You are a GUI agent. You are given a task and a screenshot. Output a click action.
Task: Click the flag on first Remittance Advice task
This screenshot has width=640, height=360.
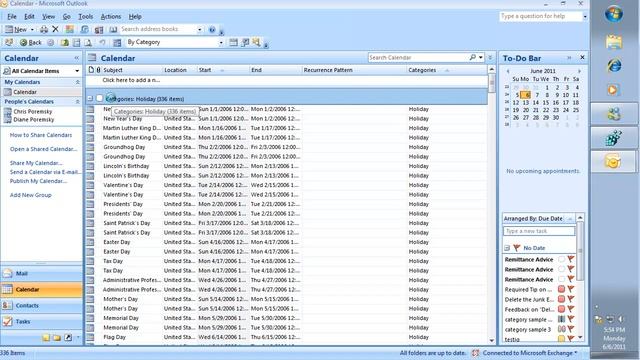click(571, 259)
